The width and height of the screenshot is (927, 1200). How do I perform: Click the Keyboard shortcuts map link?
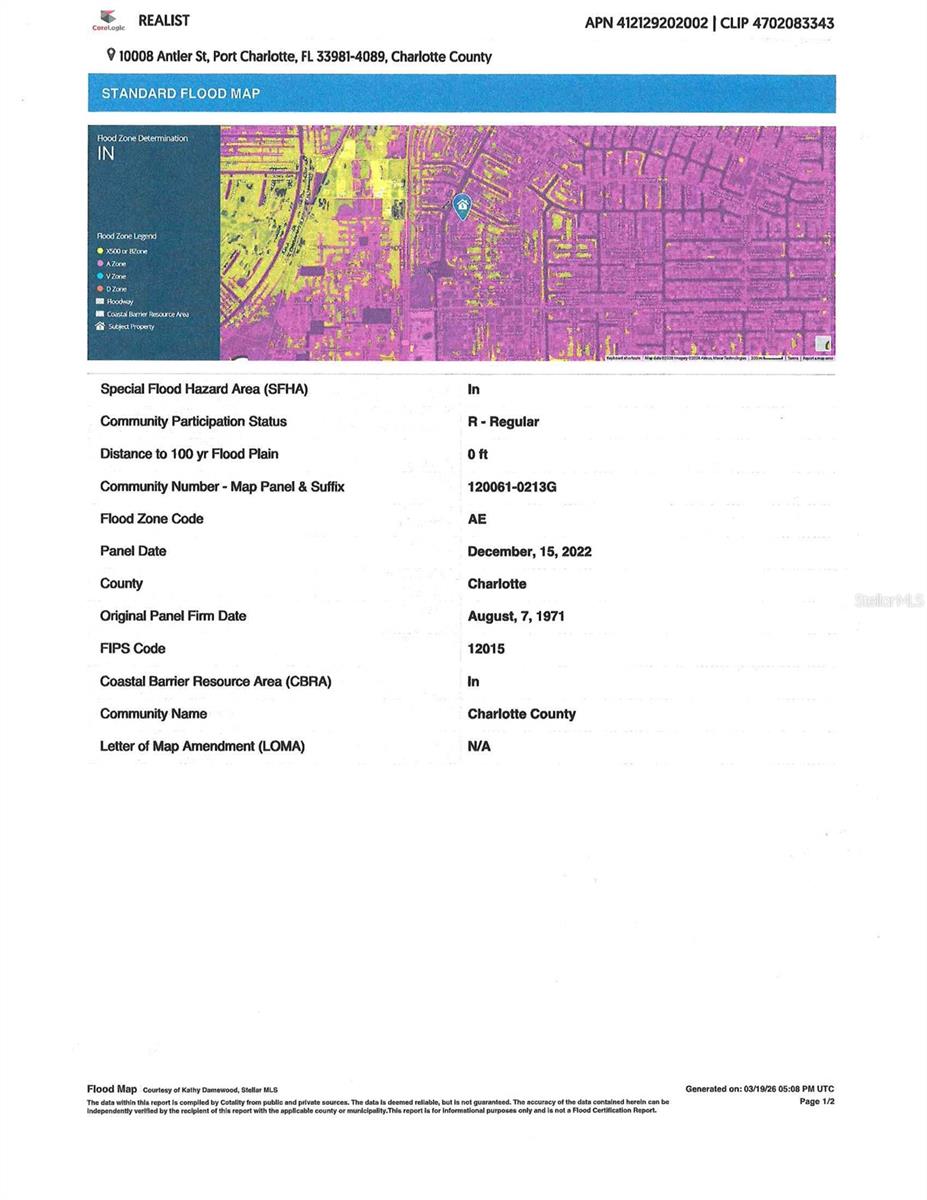tap(624, 357)
